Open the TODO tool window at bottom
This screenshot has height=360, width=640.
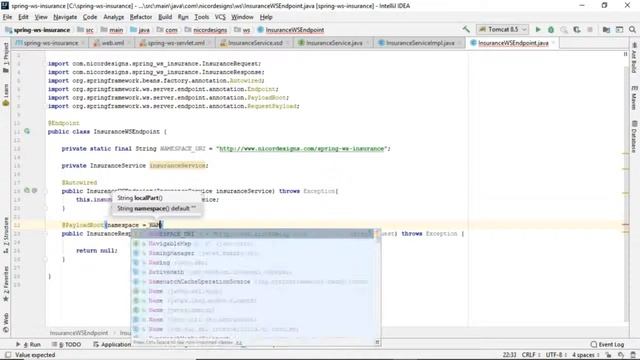click(x=67, y=344)
